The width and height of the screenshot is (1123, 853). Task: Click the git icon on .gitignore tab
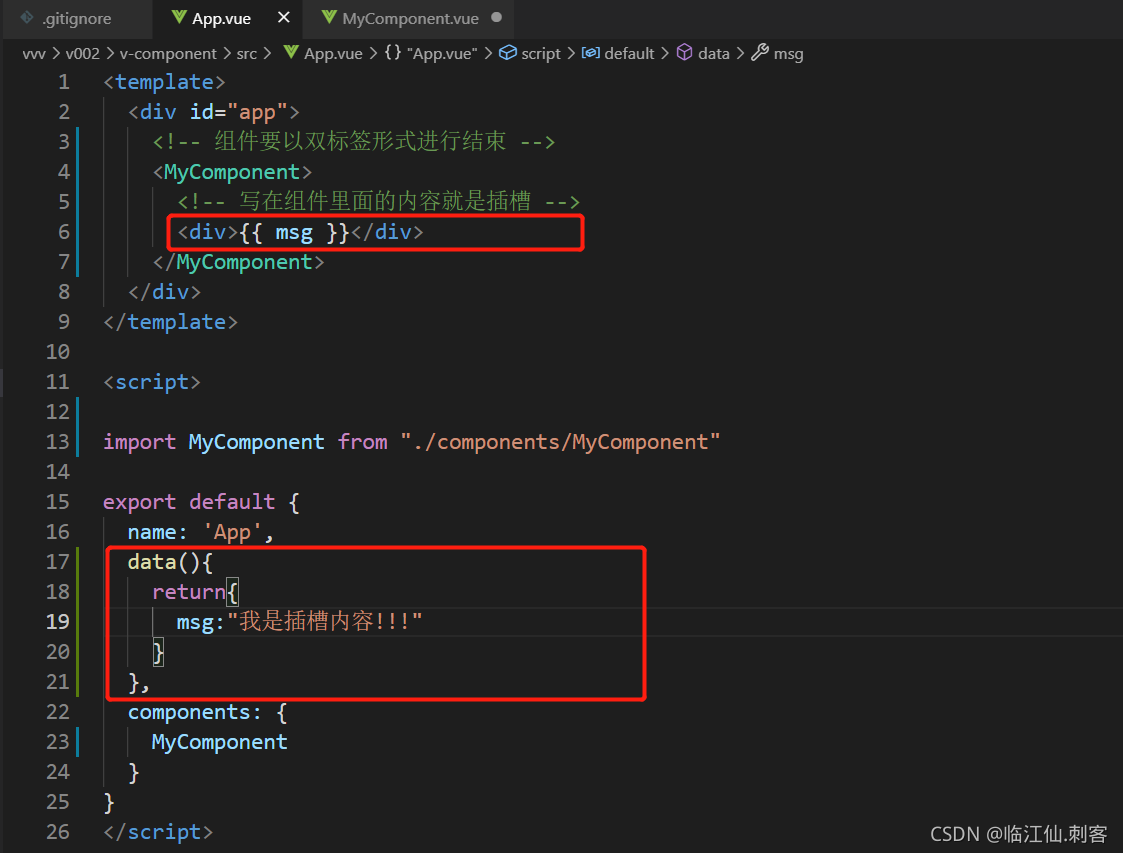27,18
